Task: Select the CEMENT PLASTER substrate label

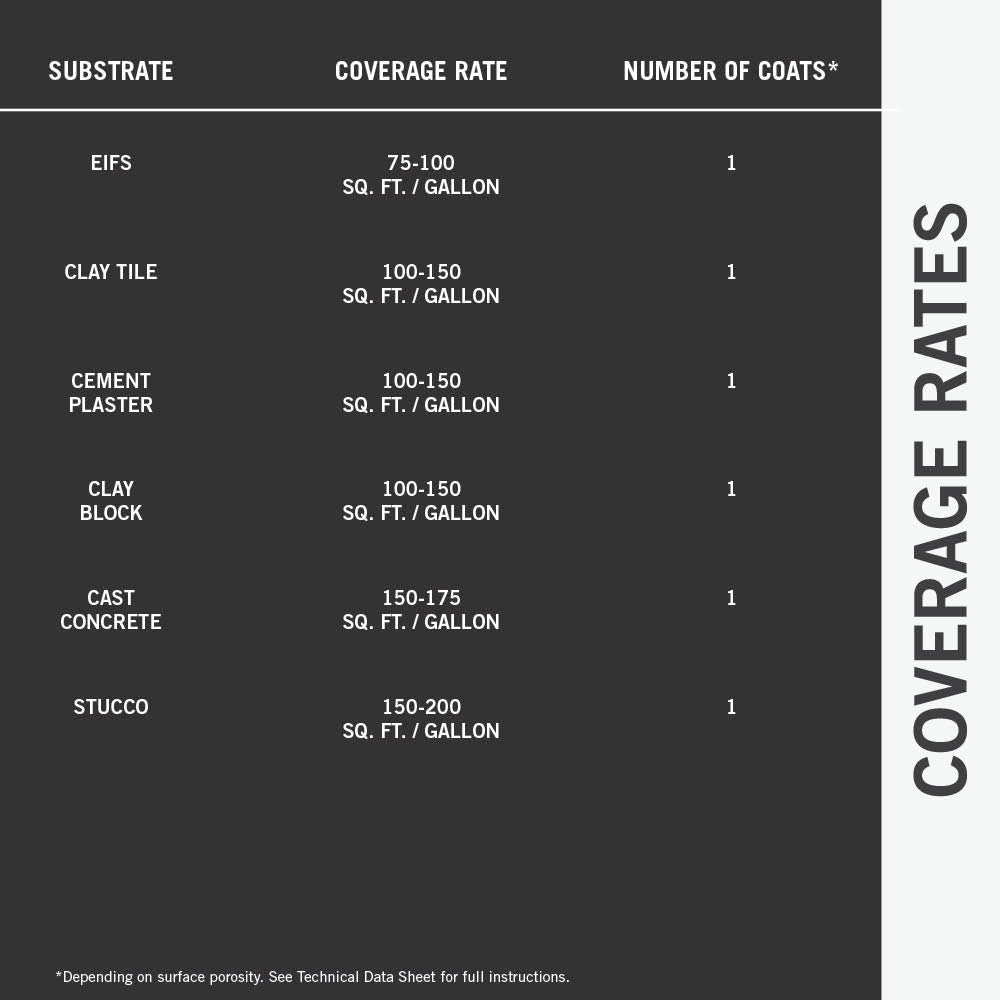Action: 111,393
